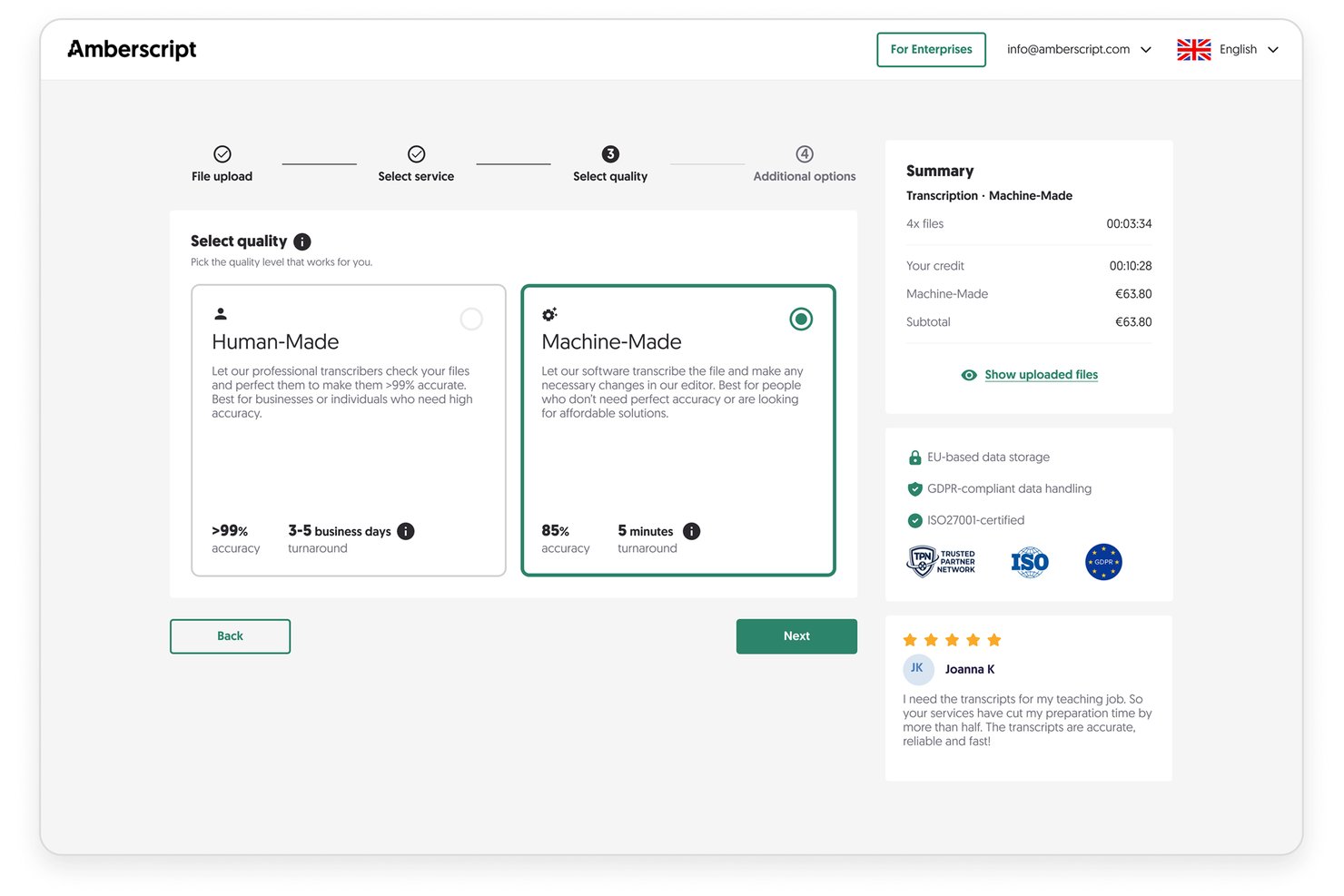1344x896 pixels.
Task: Click the '>99% accuracy' stat
Action: pos(236,538)
